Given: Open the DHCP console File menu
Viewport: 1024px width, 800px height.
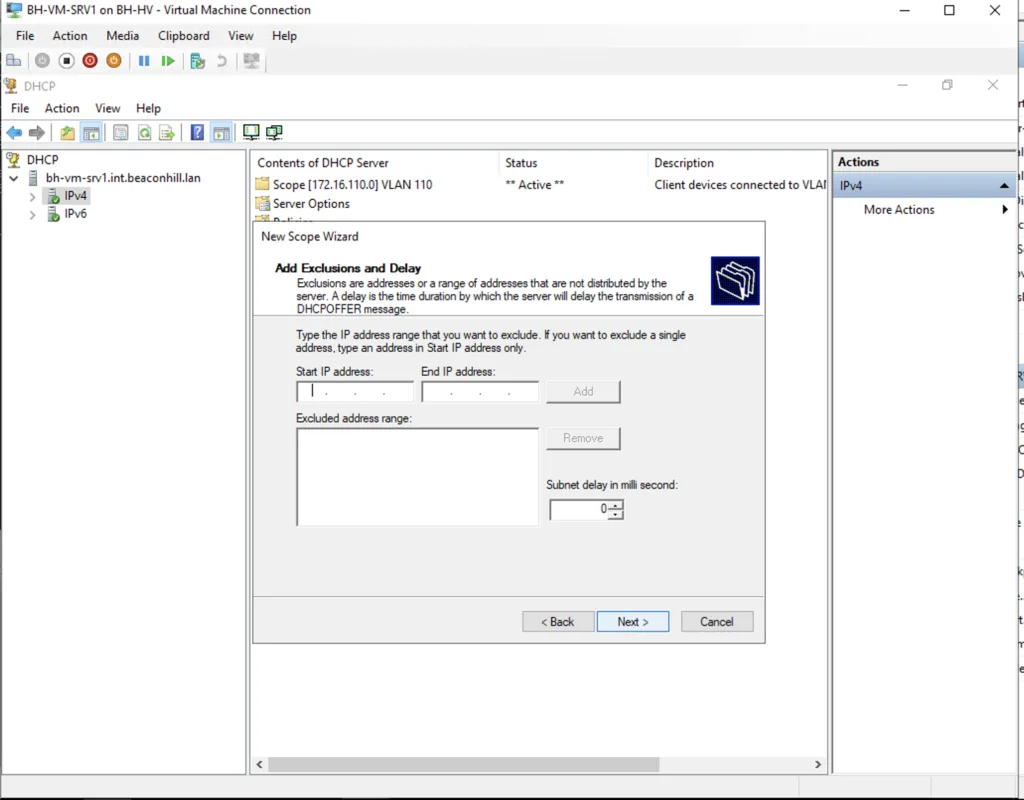Looking at the screenshot, I should [20, 108].
